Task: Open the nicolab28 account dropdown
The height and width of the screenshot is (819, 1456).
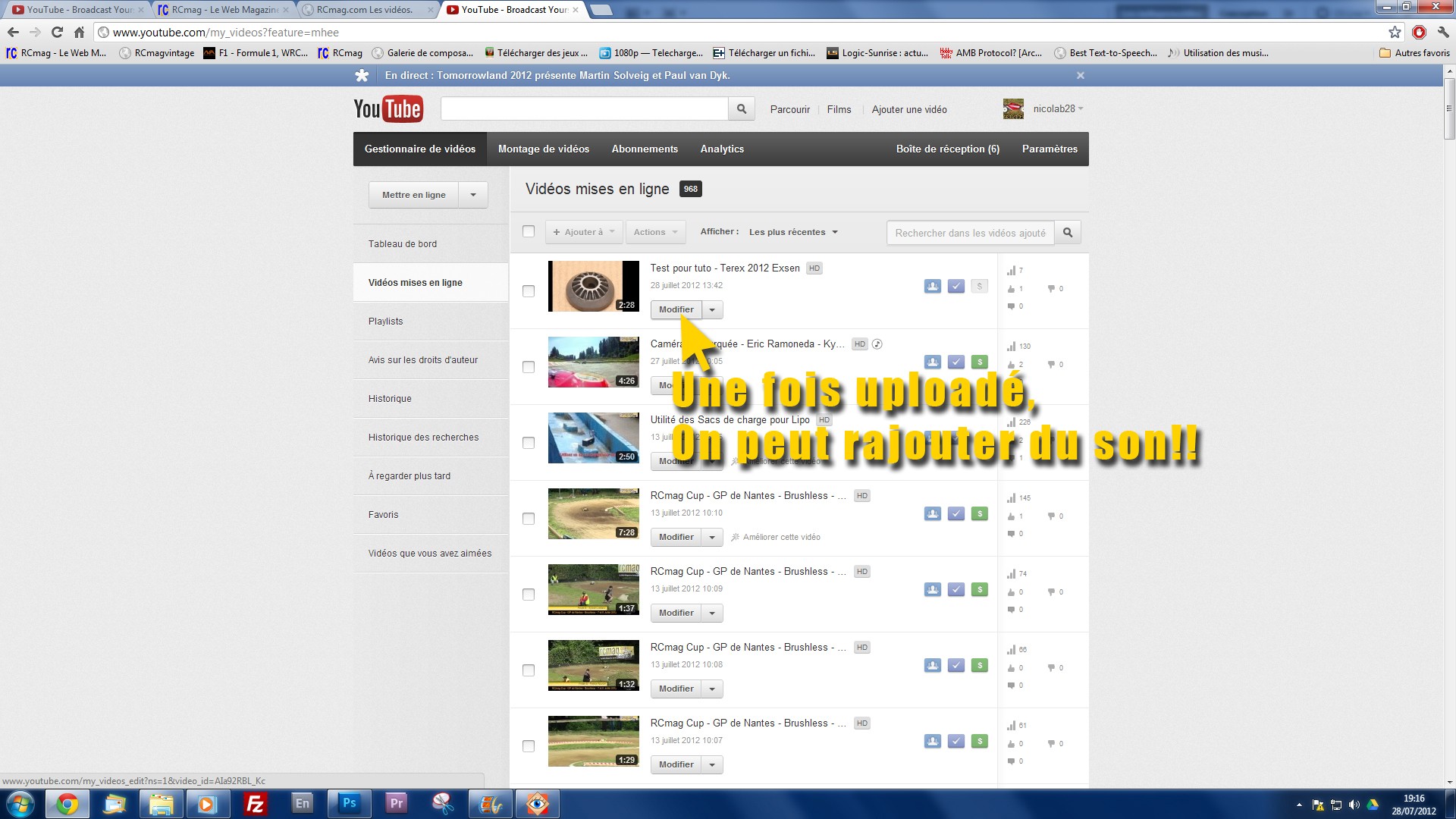Action: click(1058, 109)
